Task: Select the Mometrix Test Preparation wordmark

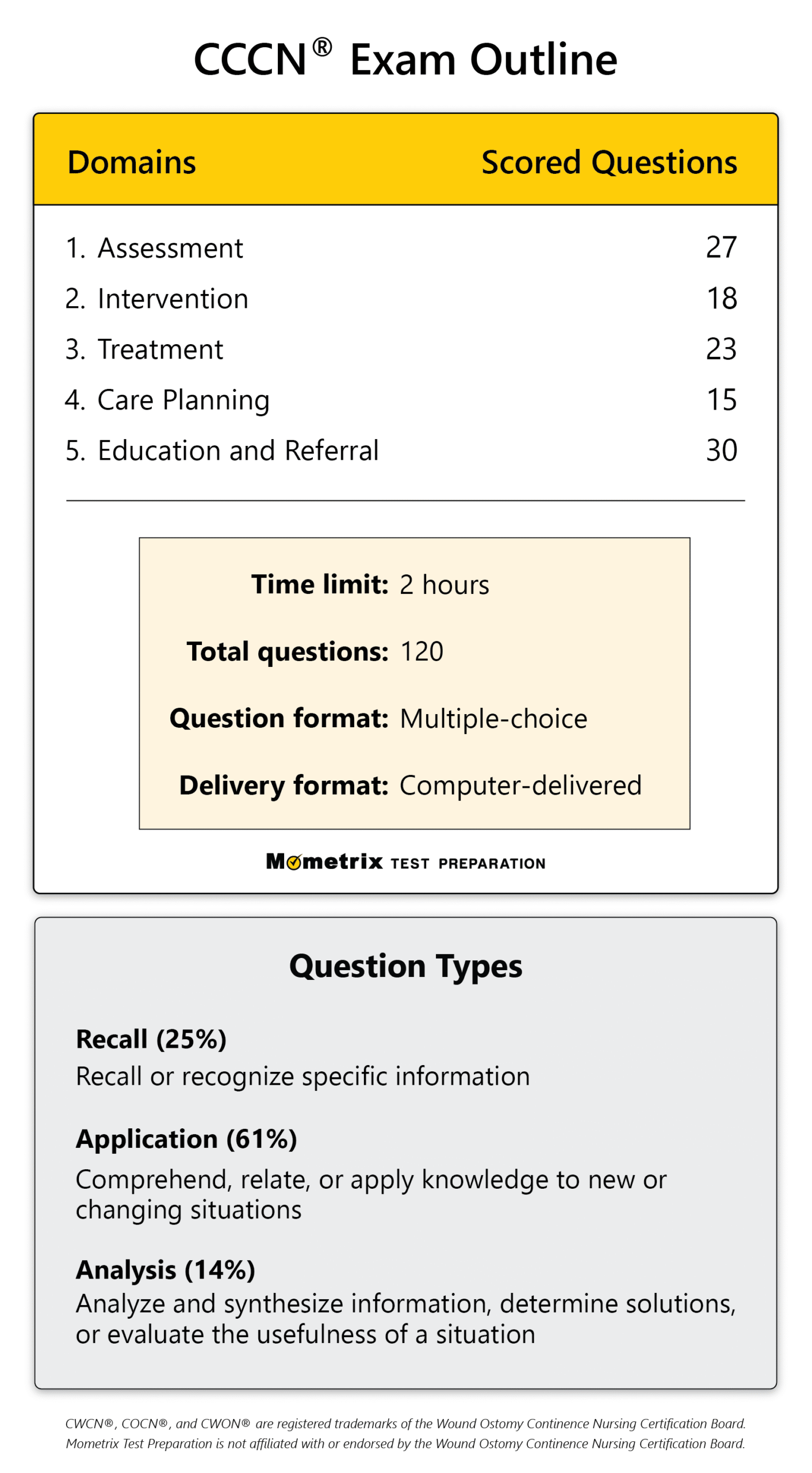Action: point(405,861)
